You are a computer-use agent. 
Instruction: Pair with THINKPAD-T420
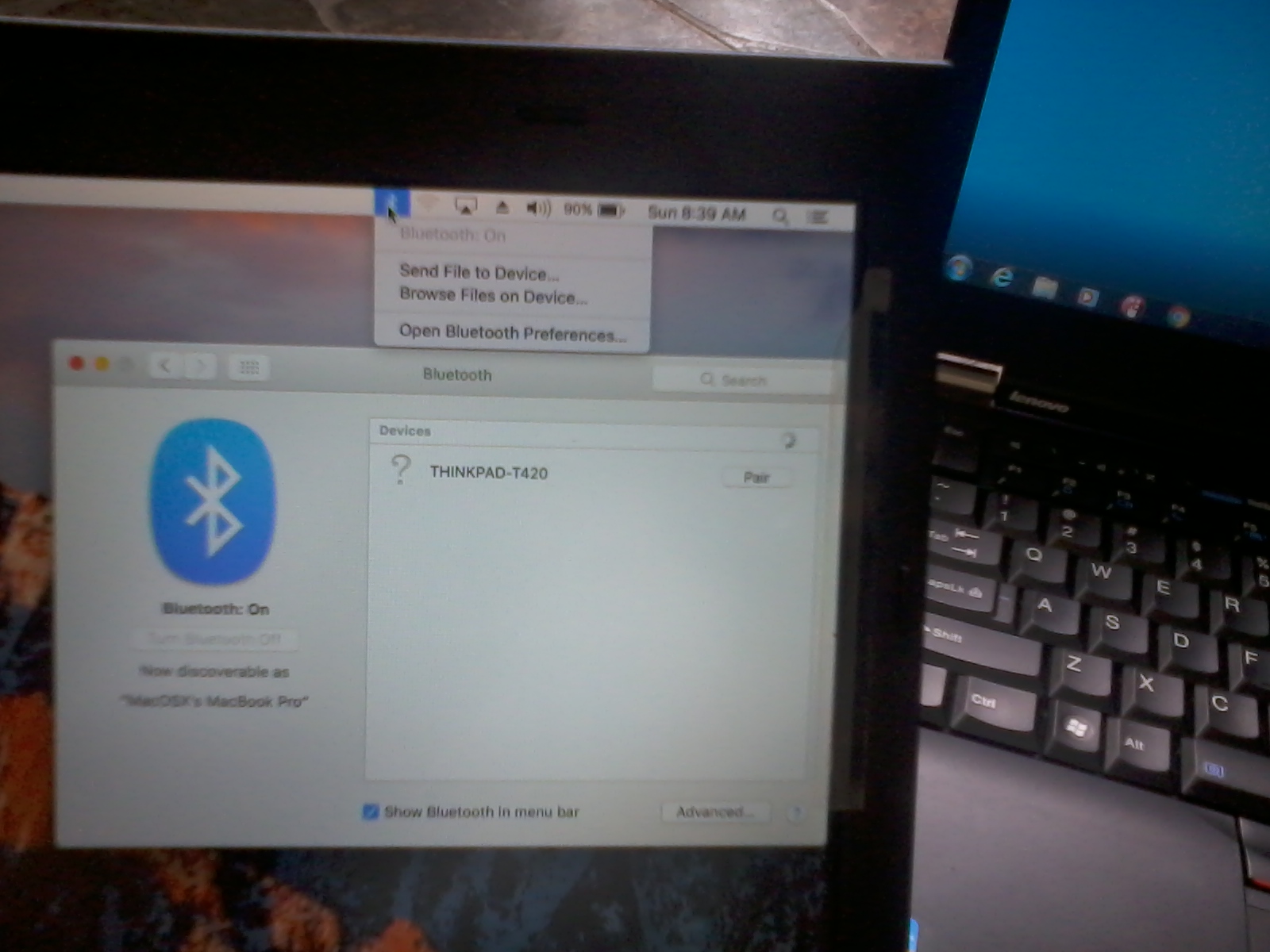(x=756, y=477)
